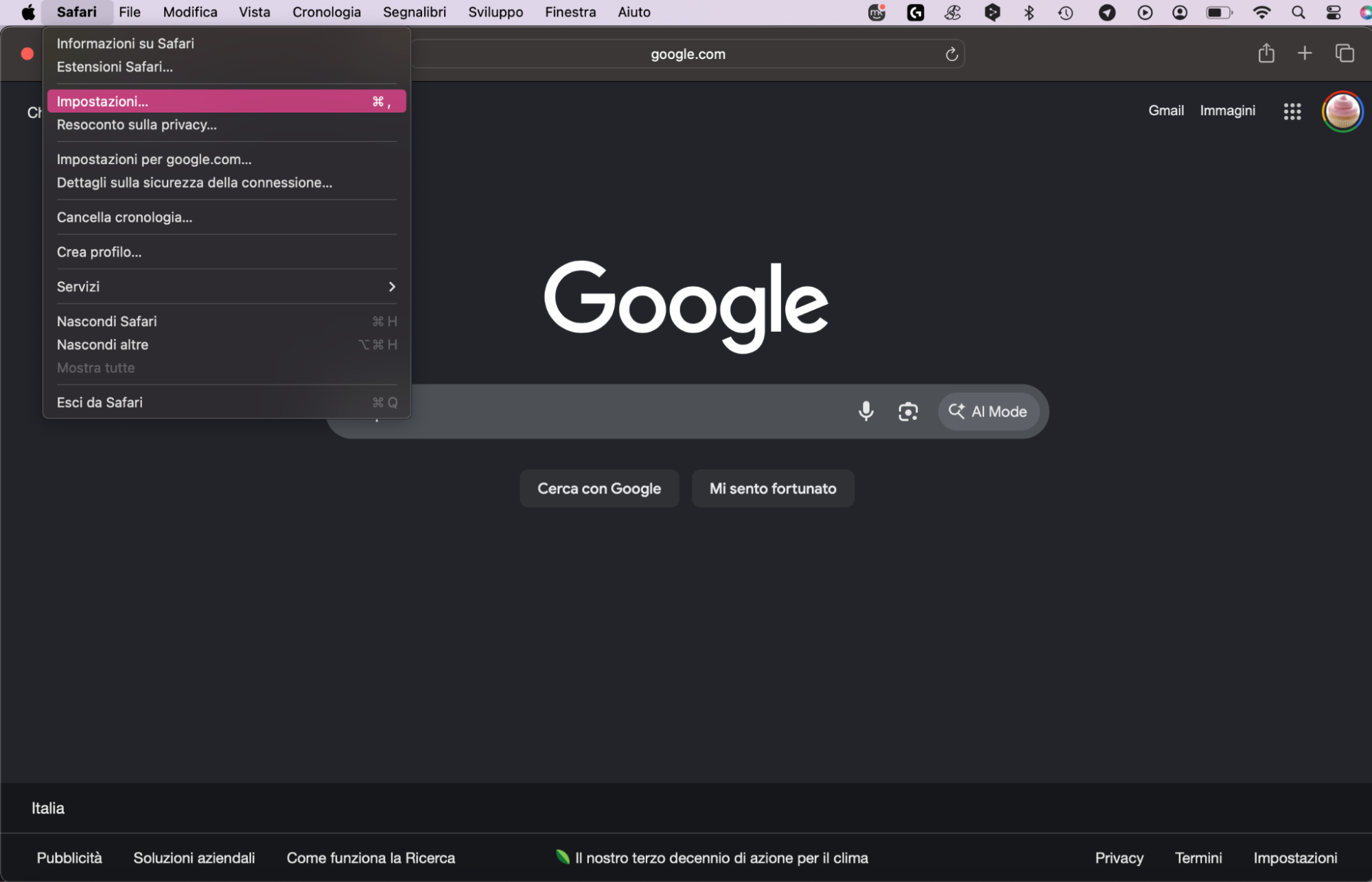Open Gmail link

(1166, 111)
